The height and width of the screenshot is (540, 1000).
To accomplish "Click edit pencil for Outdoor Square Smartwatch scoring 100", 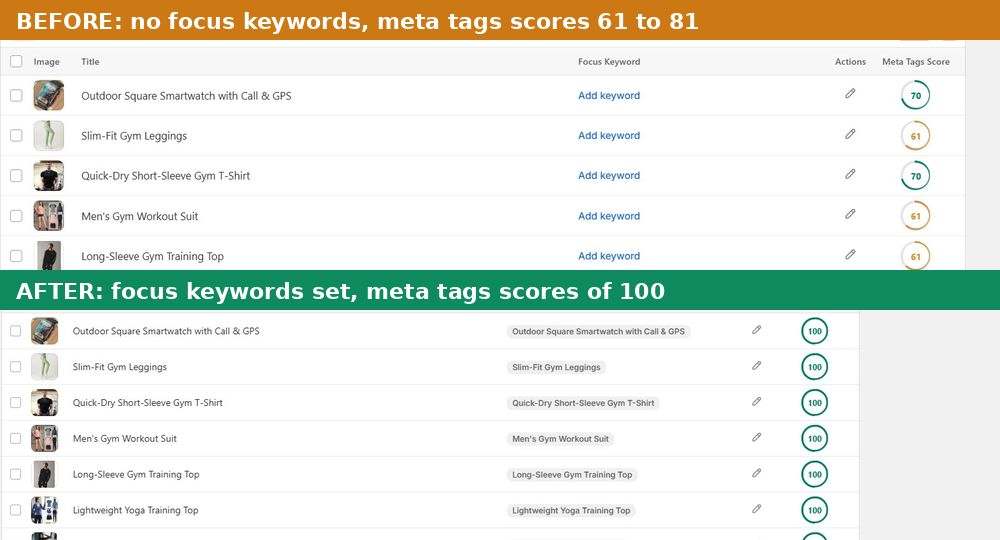I will [x=756, y=330].
